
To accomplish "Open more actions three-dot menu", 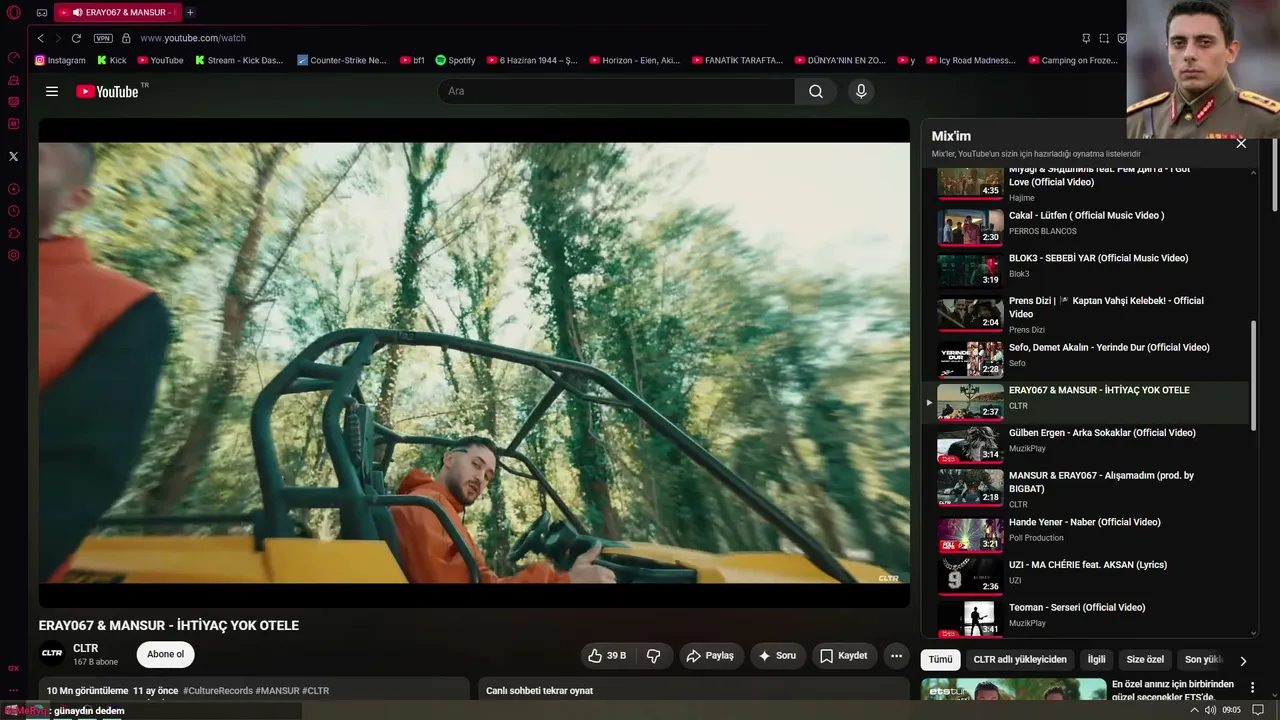I will pos(896,656).
